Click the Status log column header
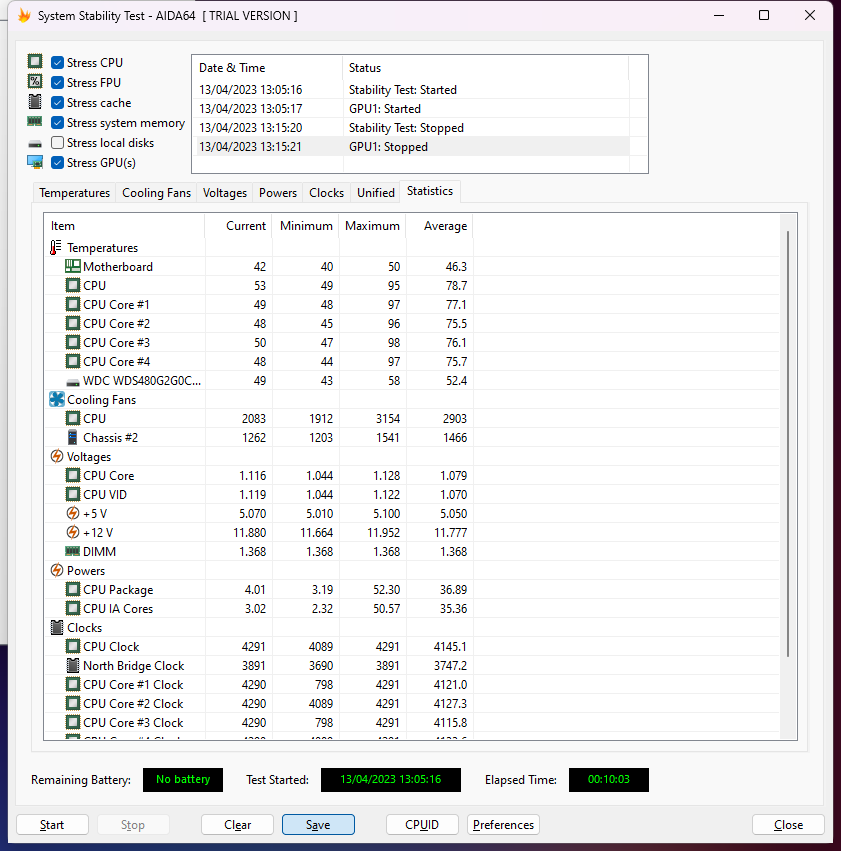 [x=486, y=68]
